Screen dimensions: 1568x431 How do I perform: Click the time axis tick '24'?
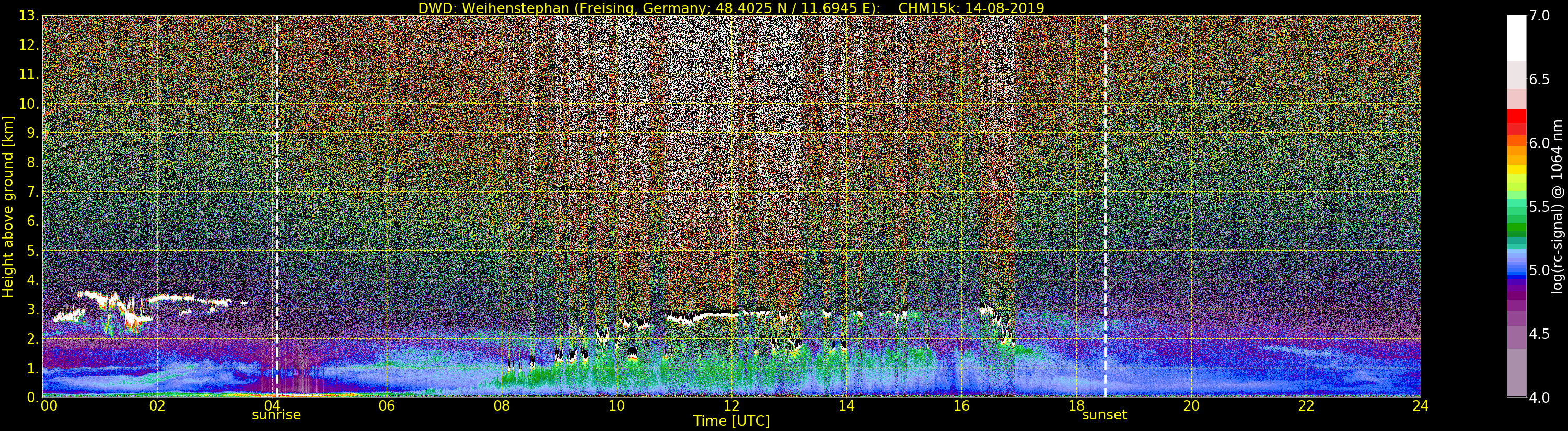coord(1421,406)
